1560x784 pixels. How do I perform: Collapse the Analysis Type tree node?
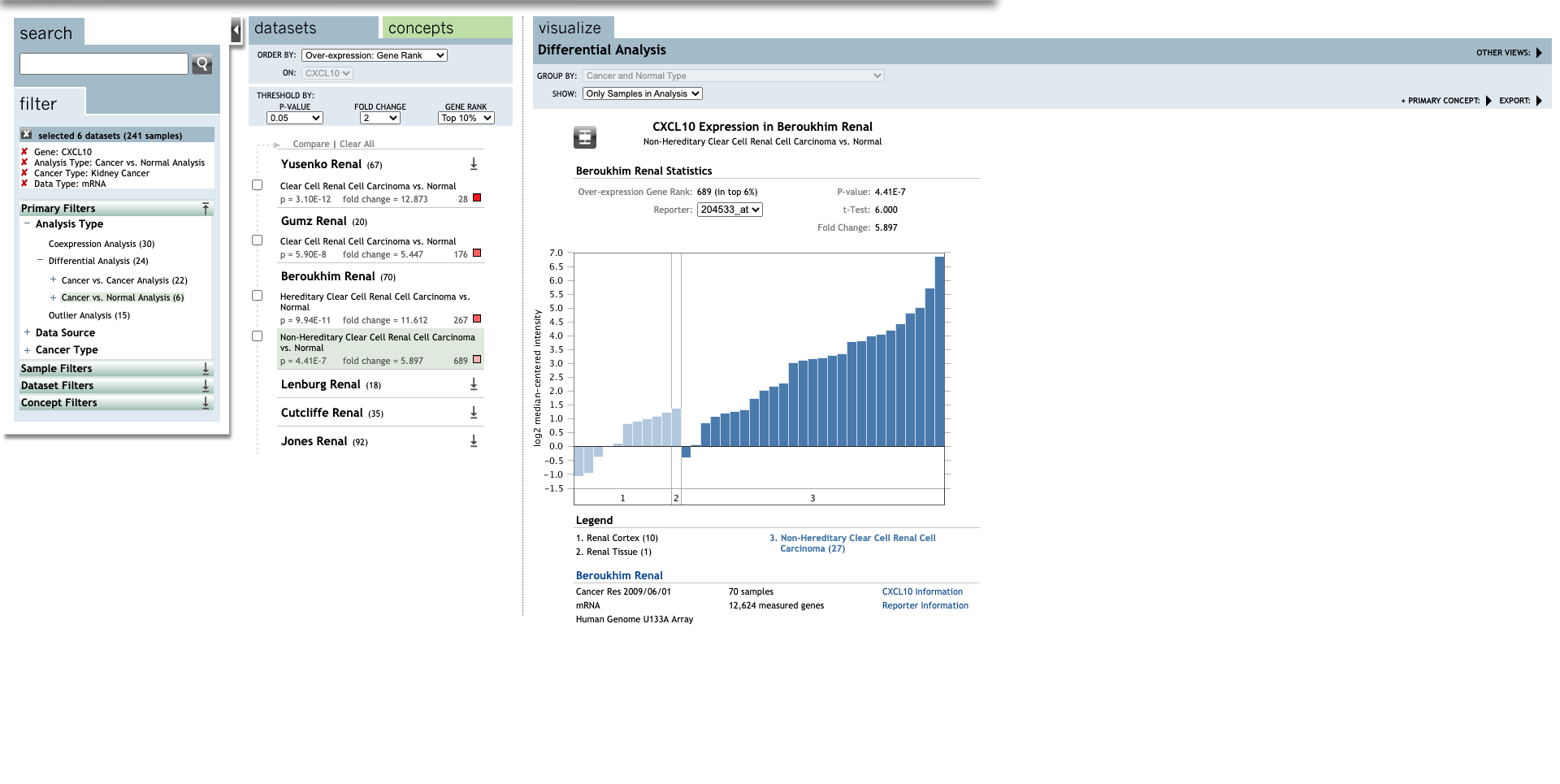27,223
